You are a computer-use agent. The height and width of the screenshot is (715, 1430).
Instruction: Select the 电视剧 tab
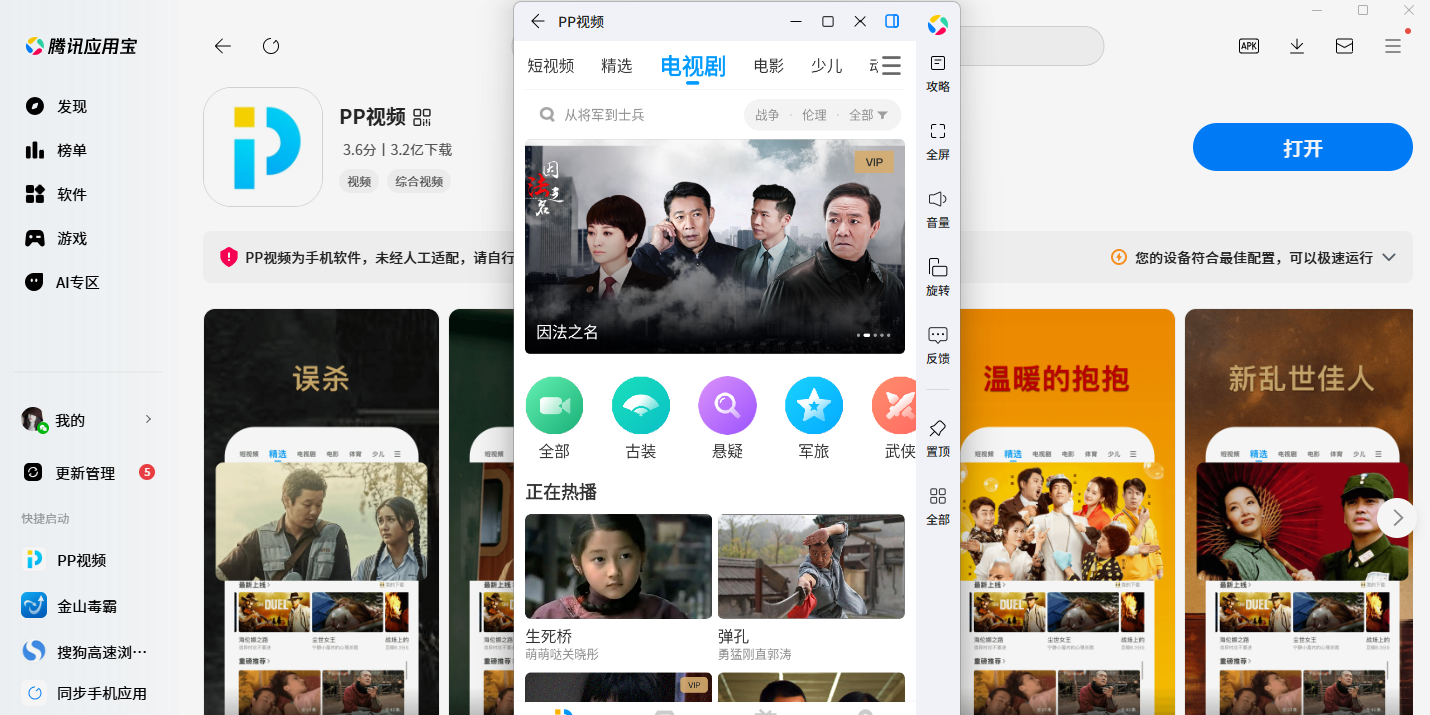pyautogui.click(x=693, y=66)
